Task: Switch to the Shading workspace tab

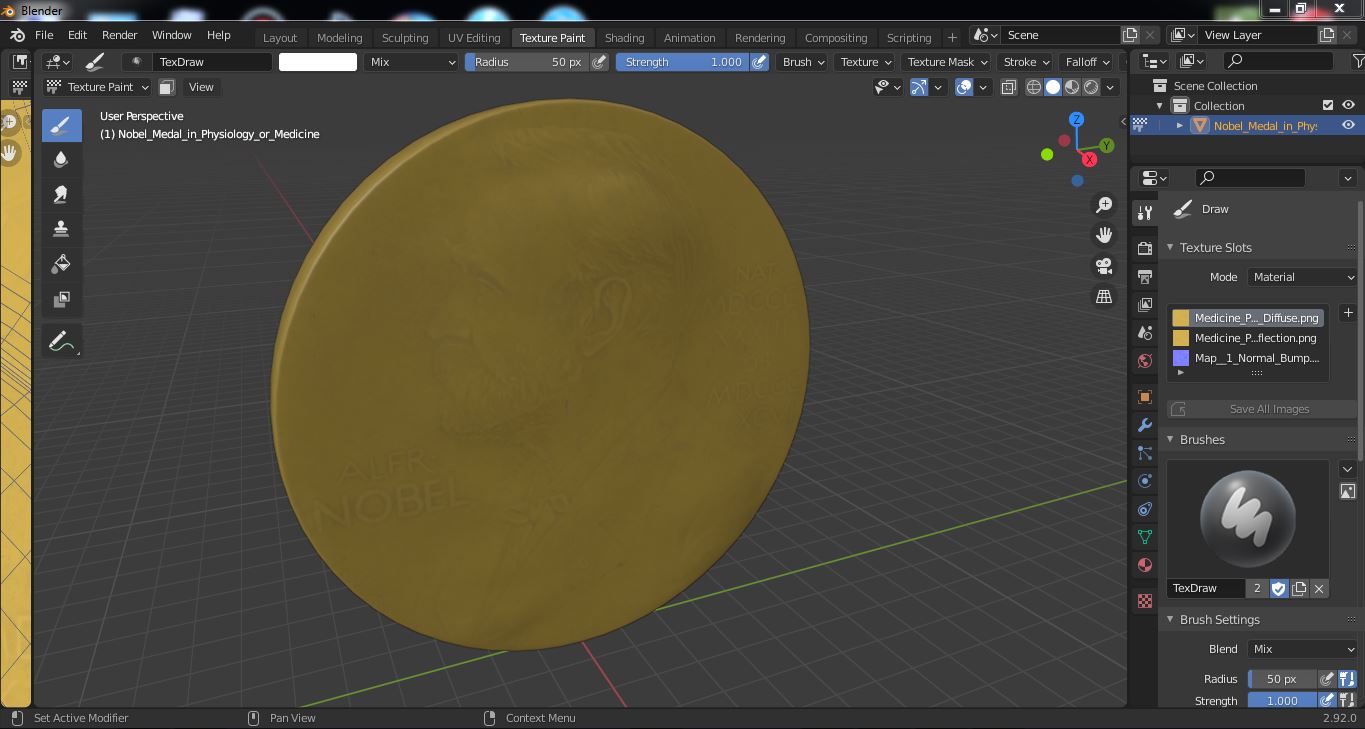Action: [624, 38]
